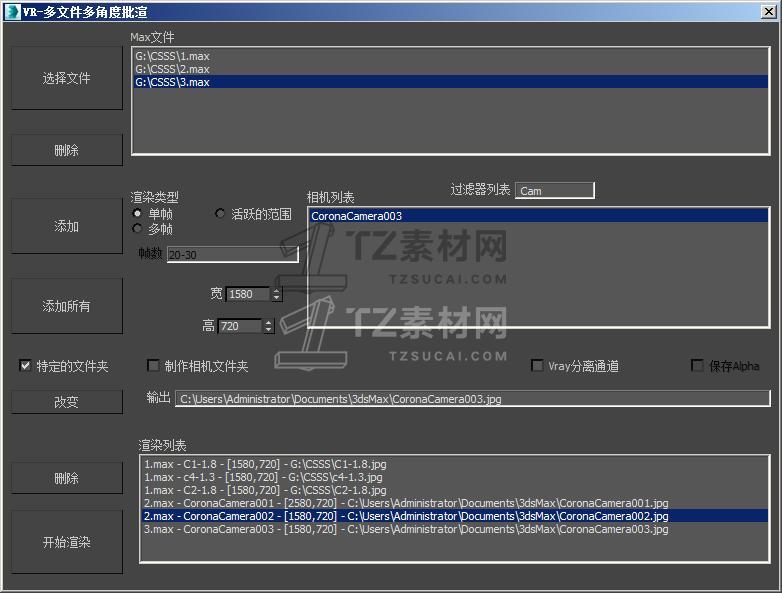Viewport: 782px width, 593px height.
Task: Select G:\CSSS\3.max in Max文件 list
Action: [450, 82]
